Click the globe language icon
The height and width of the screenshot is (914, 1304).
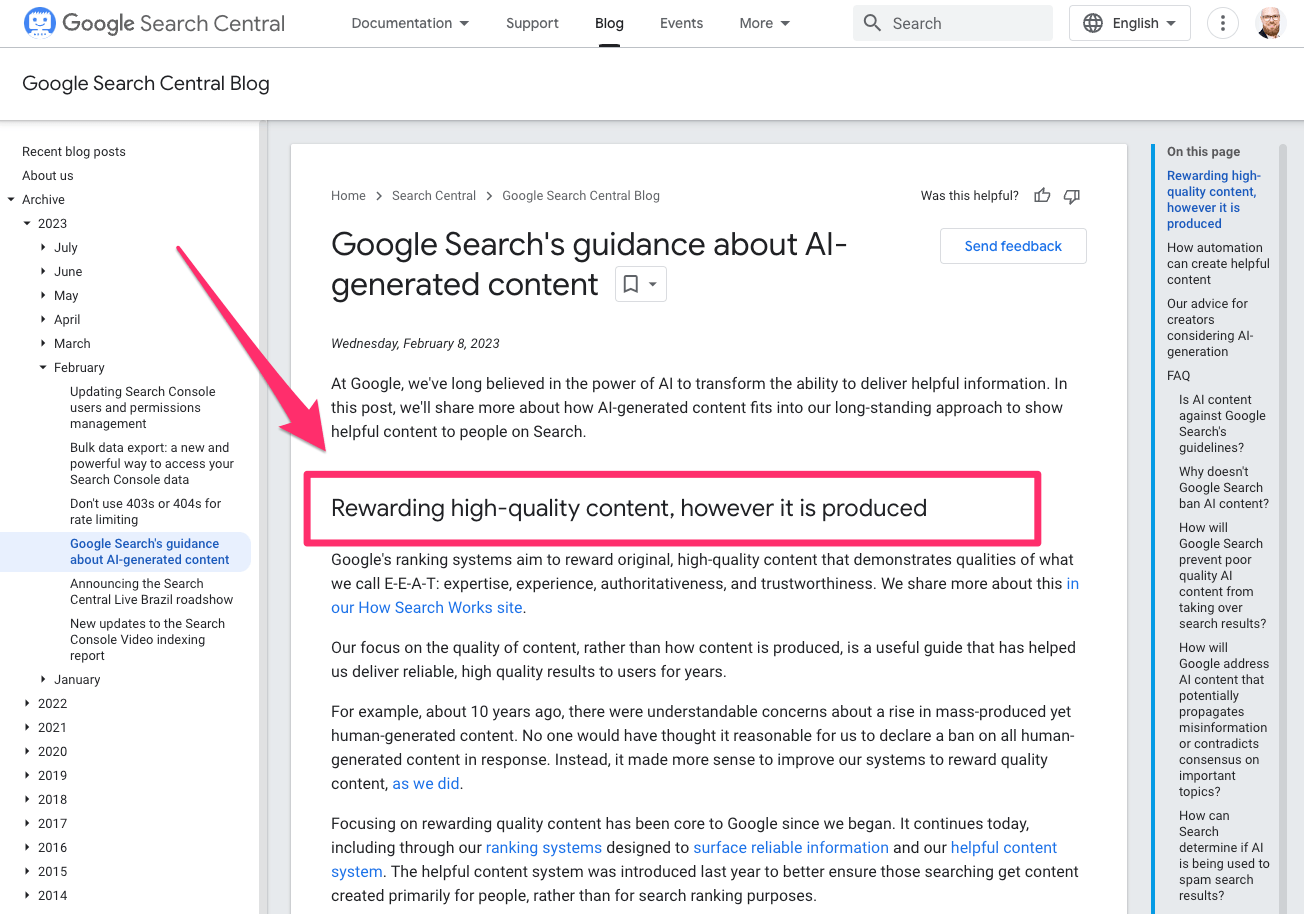click(1093, 23)
